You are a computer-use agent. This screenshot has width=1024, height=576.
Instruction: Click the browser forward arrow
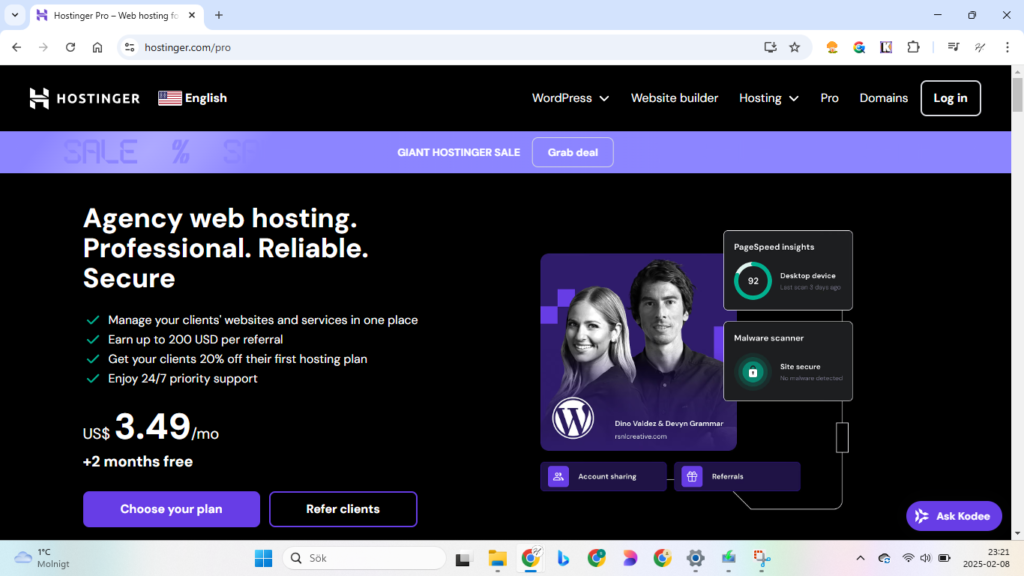pyautogui.click(x=43, y=47)
